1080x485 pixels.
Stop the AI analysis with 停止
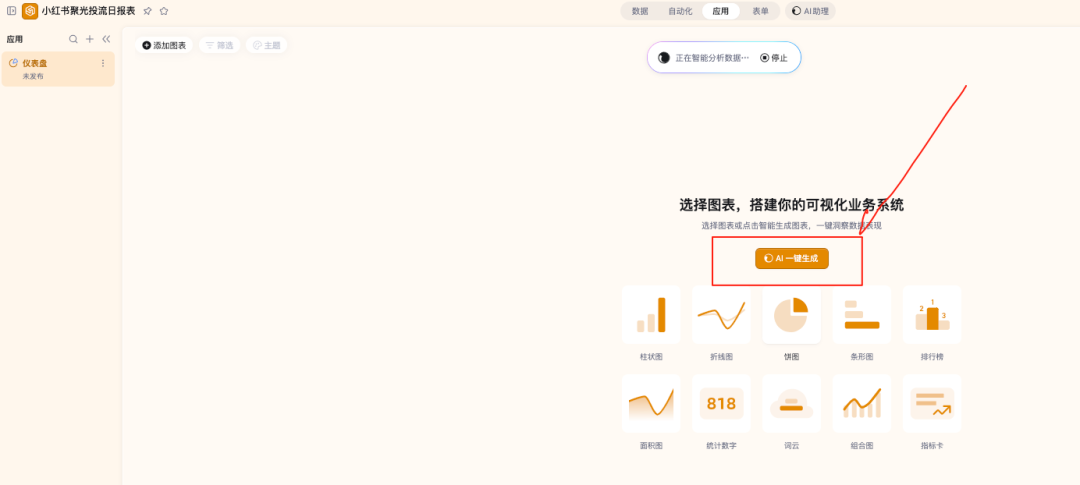773,58
